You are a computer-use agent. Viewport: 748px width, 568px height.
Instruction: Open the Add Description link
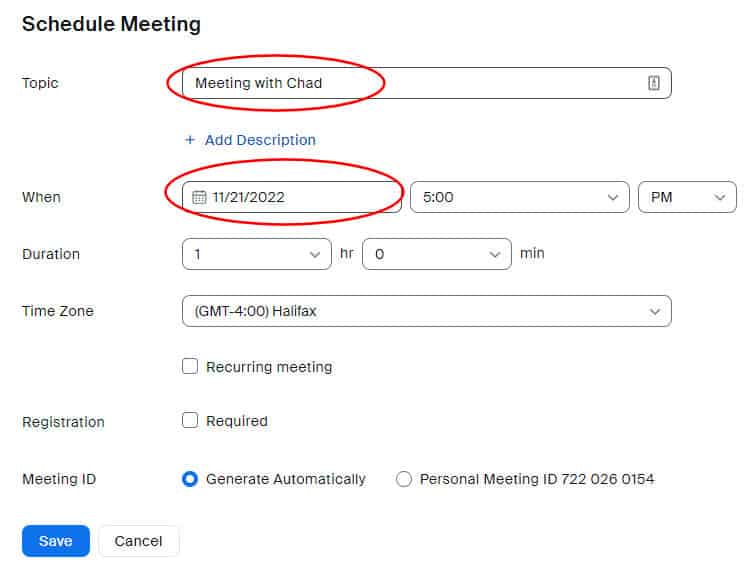[x=260, y=140]
